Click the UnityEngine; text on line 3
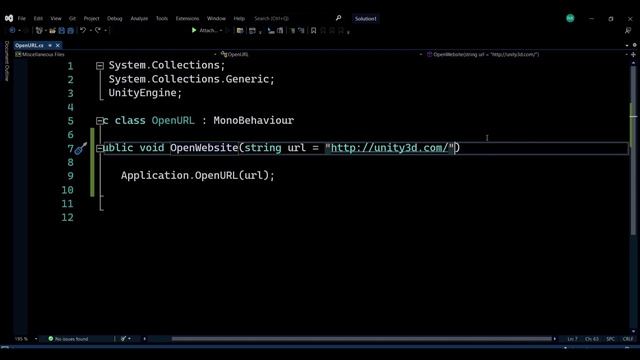 145,93
